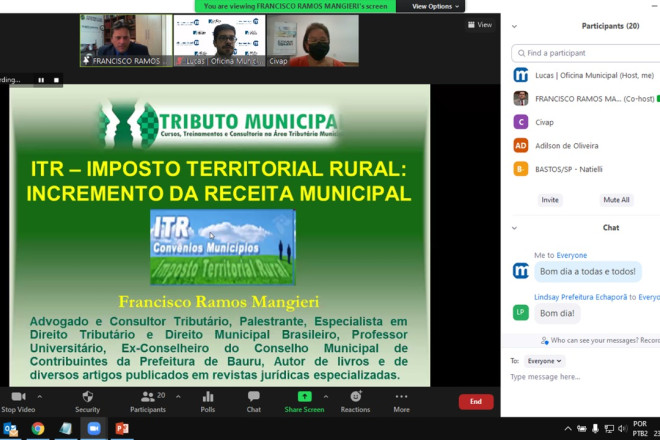Expand arrow beside Participants button
The height and width of the screenshot is (440, 660).
(x=178, y=397)
